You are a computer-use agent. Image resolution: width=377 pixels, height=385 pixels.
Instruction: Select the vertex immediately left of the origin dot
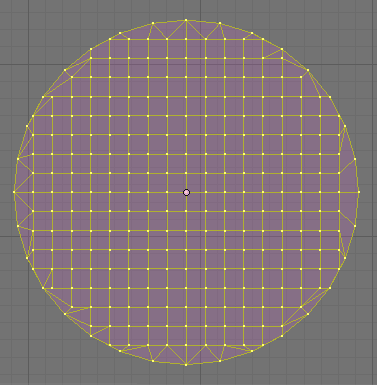[167, 192]
